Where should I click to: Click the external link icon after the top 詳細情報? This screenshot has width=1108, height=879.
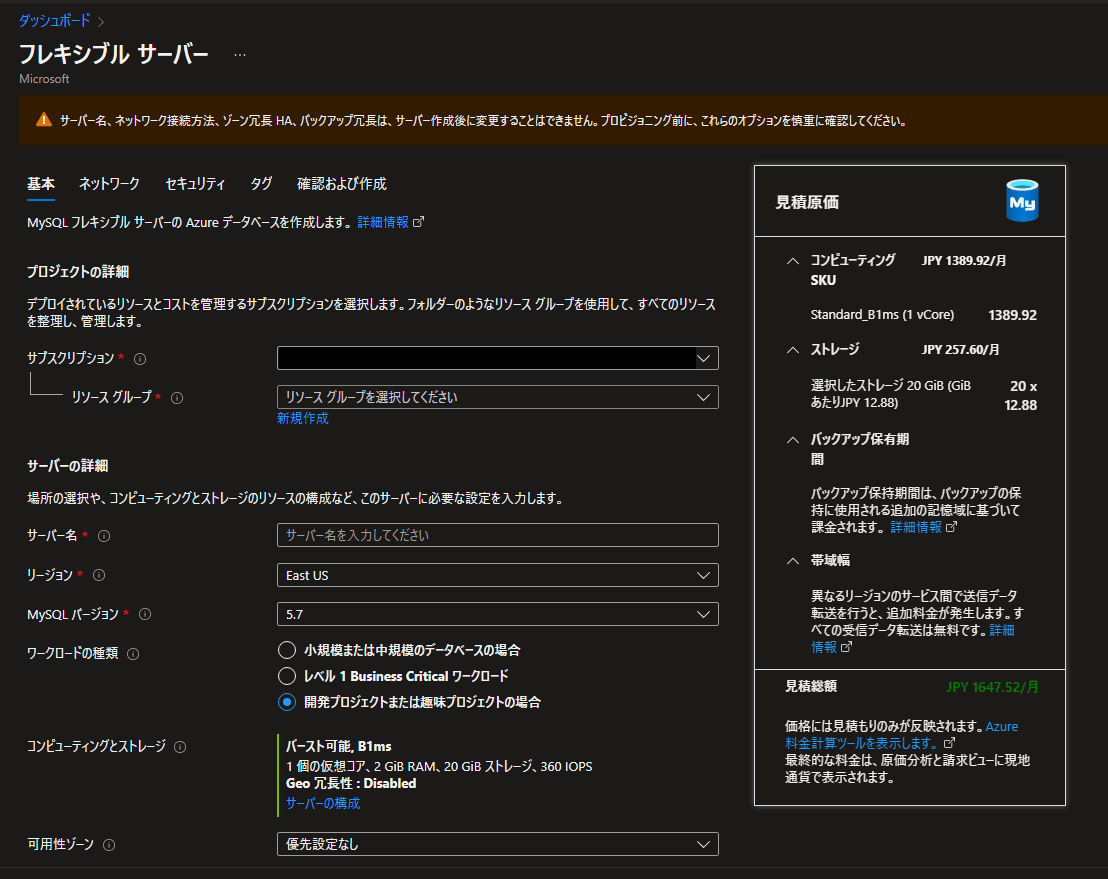418,222
